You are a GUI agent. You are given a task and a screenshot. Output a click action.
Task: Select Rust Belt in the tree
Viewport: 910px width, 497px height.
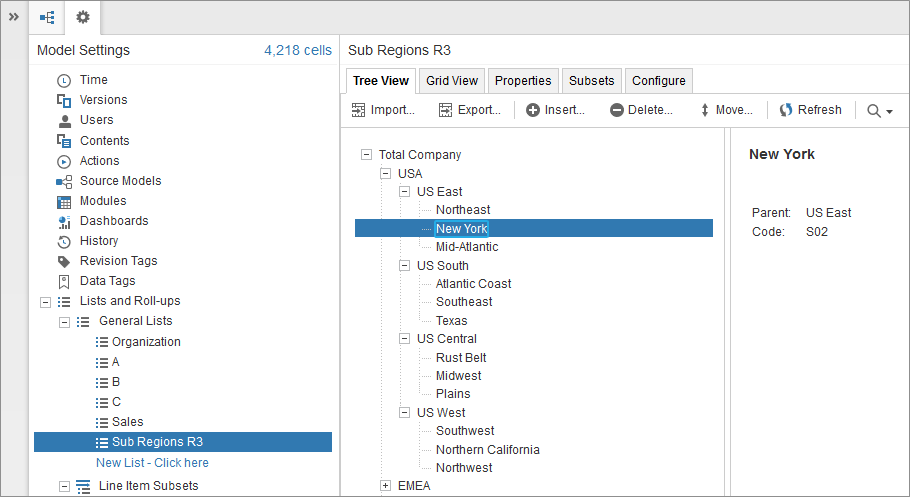click(461, 358)
